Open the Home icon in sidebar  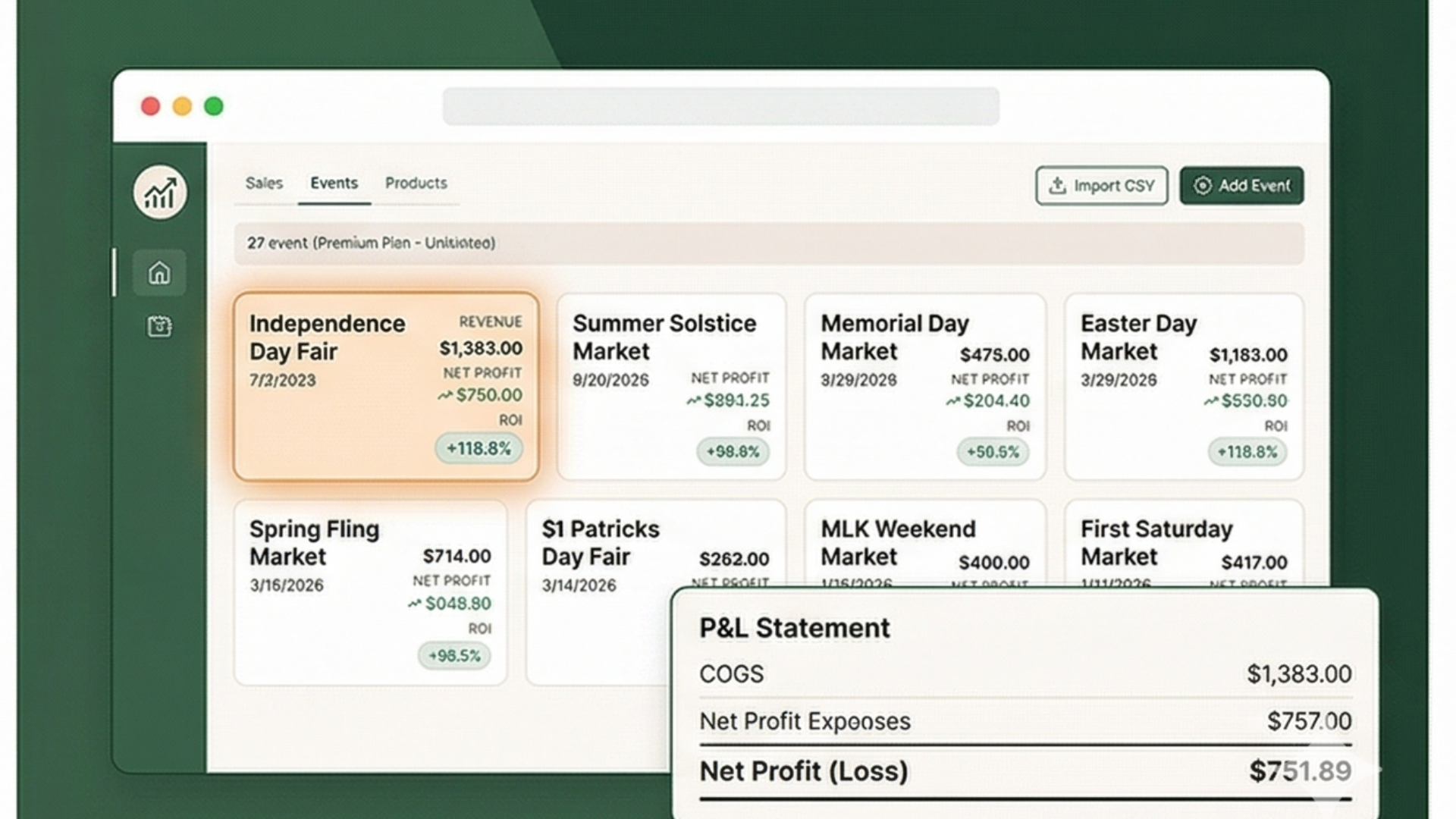click(159, 272)
